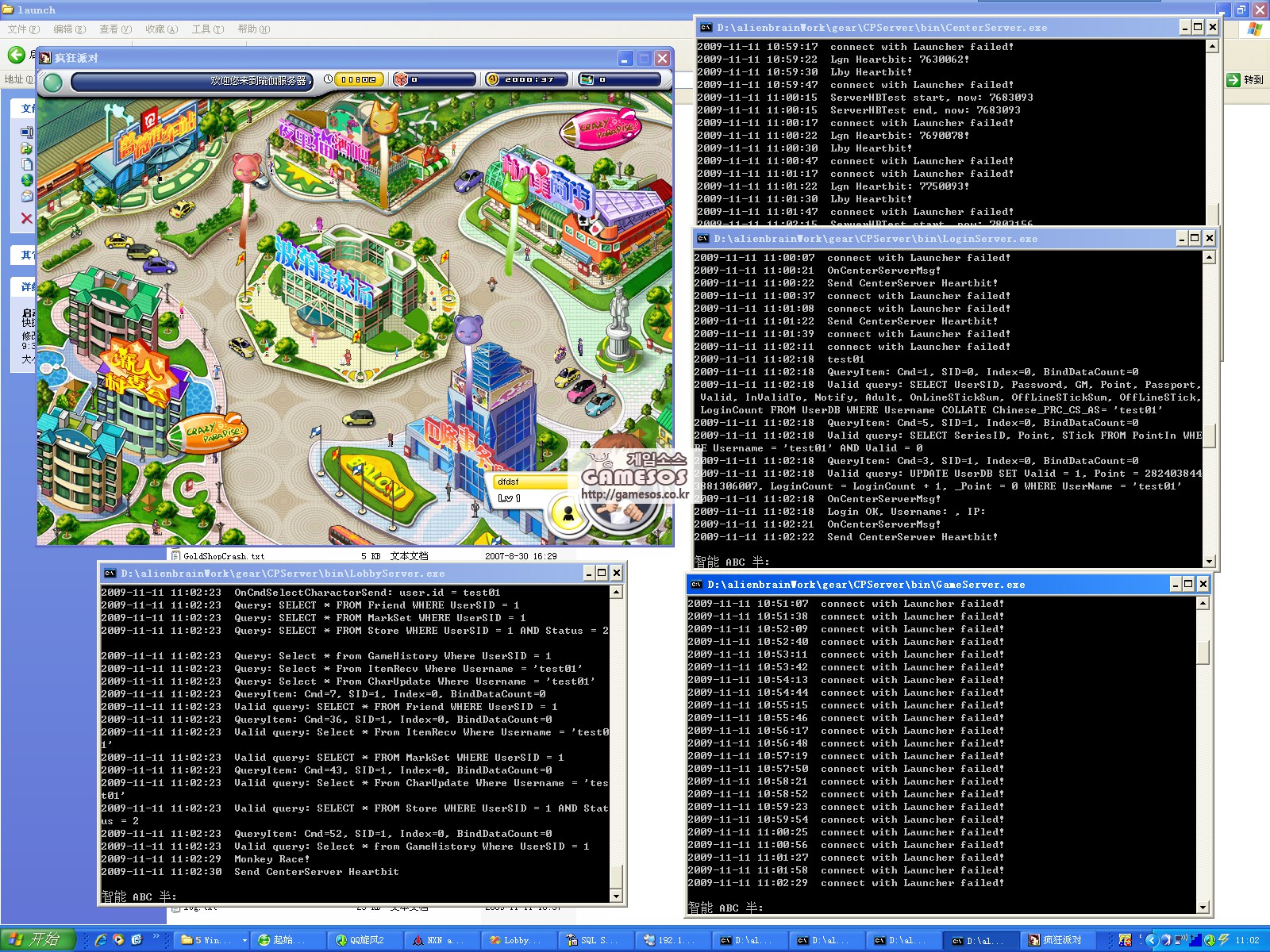This screenshot has height=952, width=1270.
Task: Click the 疯狂派对 game window title icon
Action: pos(46,58)
